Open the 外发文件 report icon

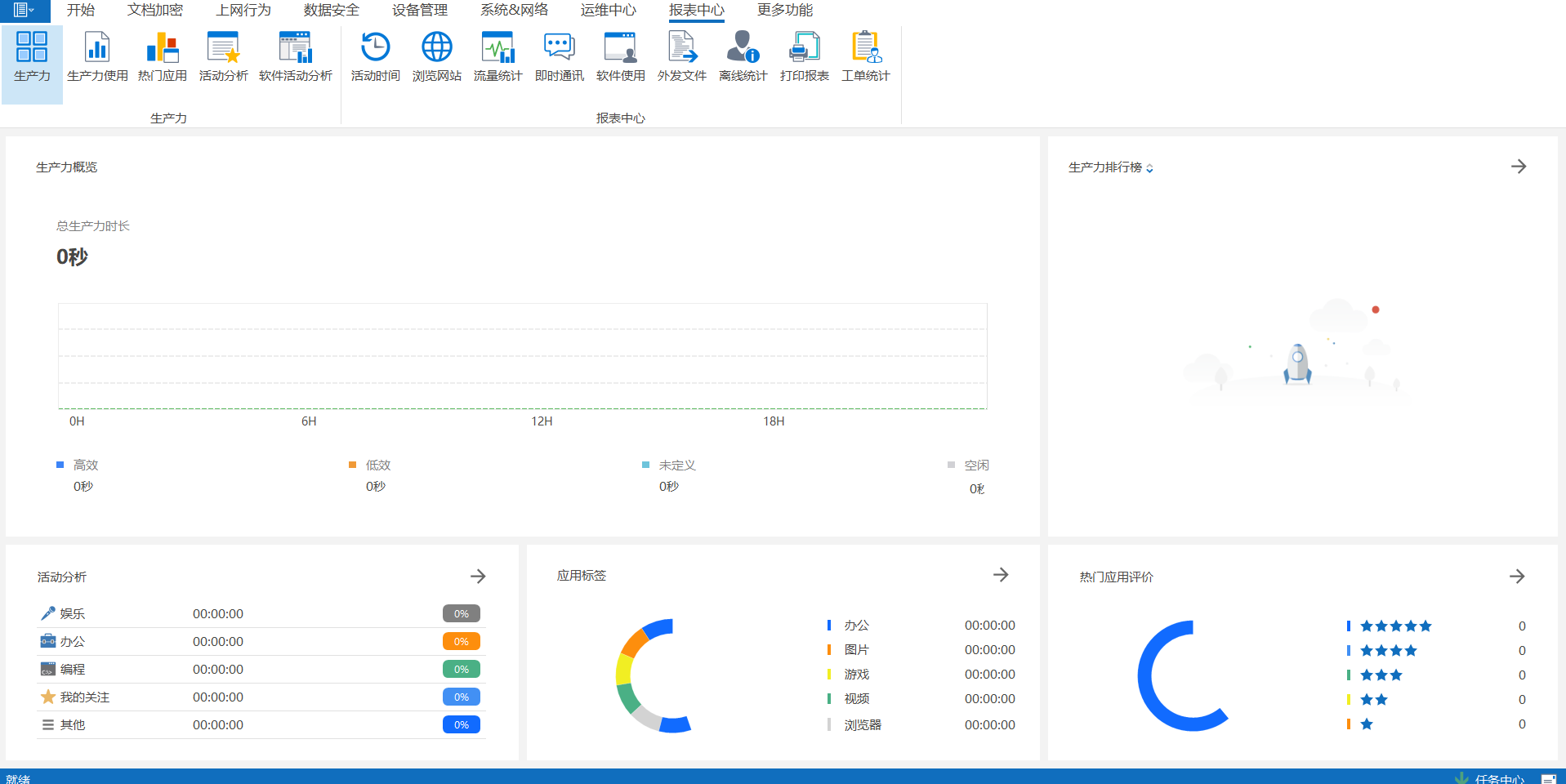click(x=681, y=56)
